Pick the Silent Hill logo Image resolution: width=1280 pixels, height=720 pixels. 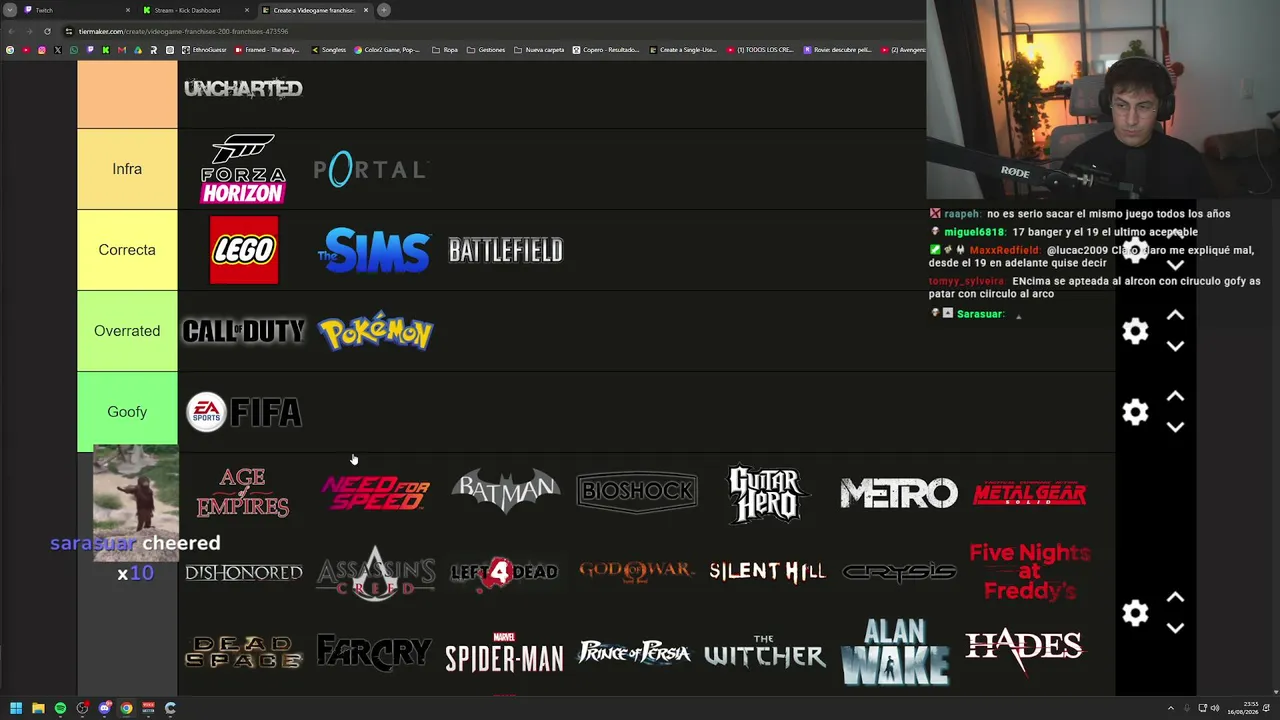pyautogui.click(x=767, y=571)
